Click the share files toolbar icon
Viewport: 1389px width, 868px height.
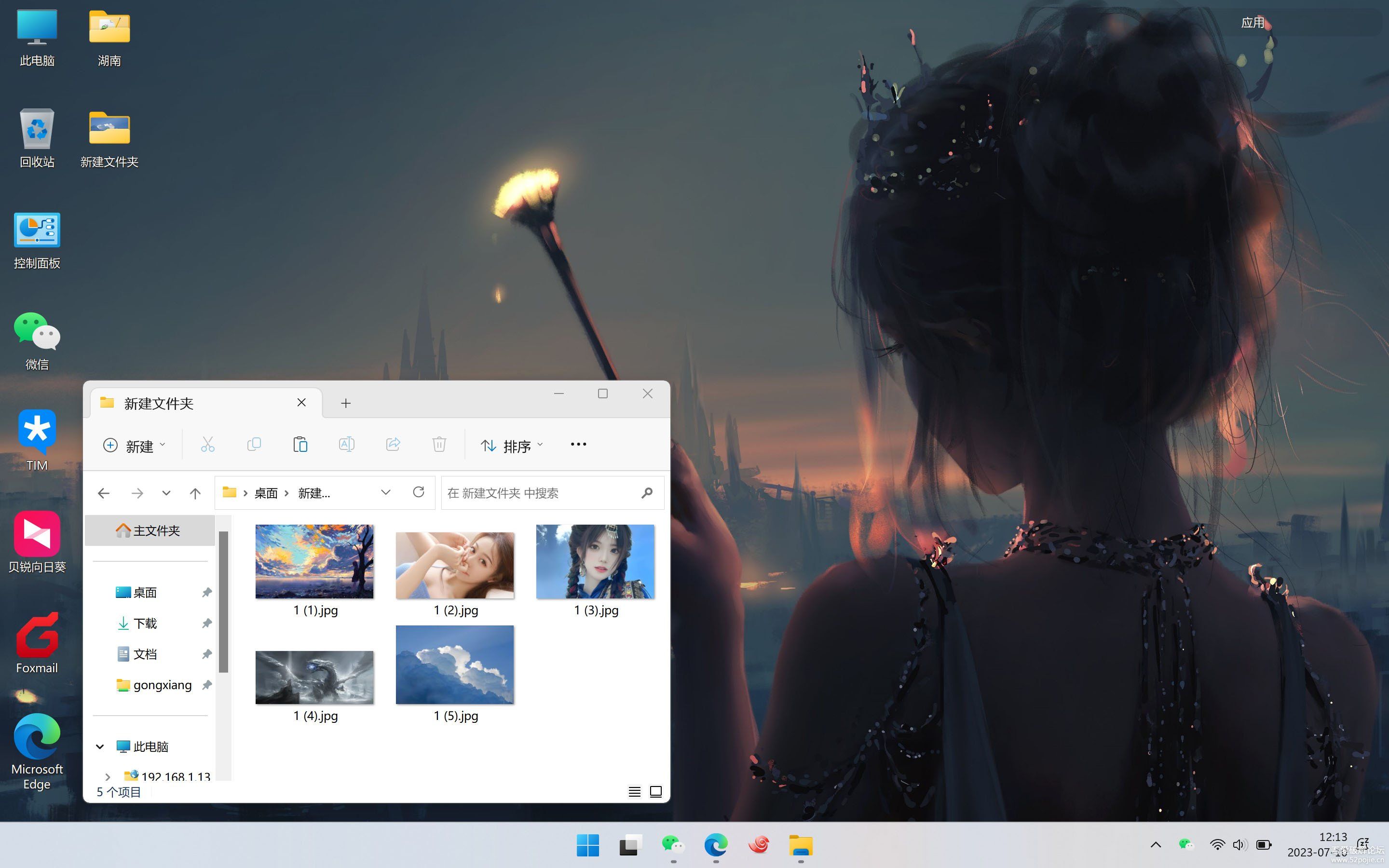pyautogui.click(x=393, y=445)
